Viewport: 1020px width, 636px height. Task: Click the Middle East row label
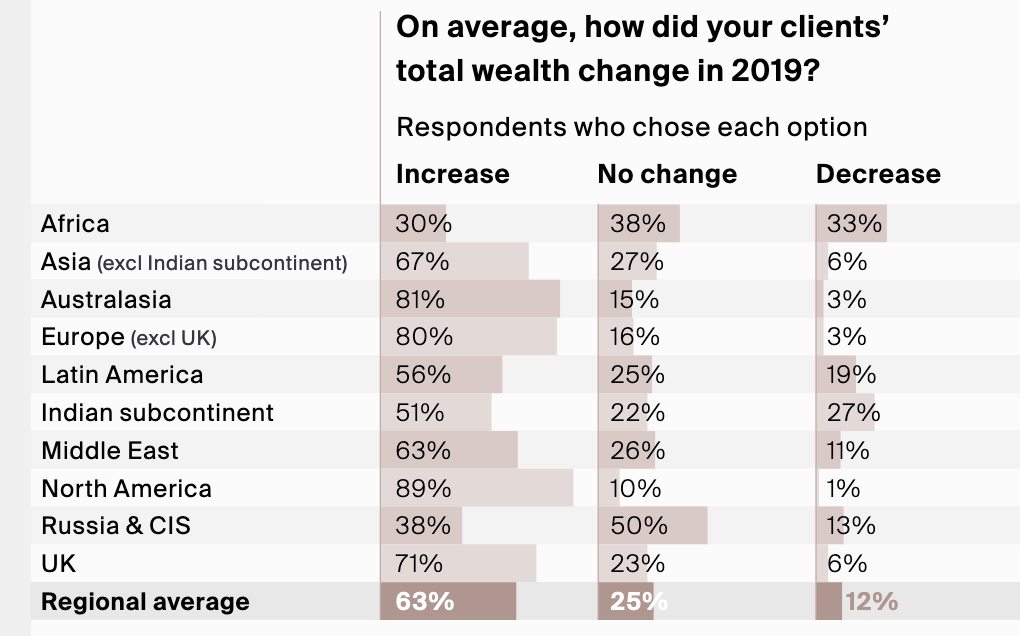110,451
